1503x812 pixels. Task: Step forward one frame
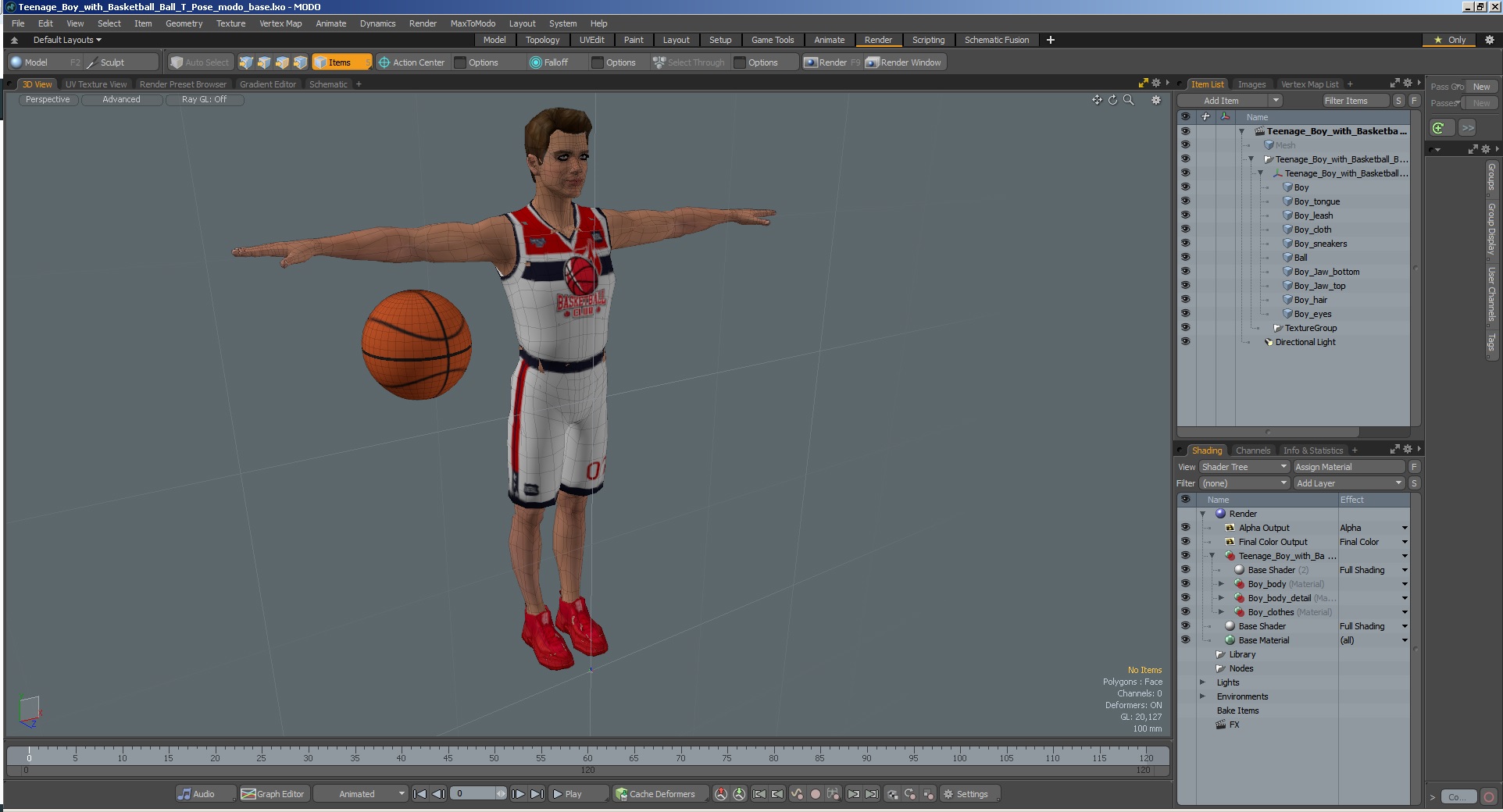[518, 794]
